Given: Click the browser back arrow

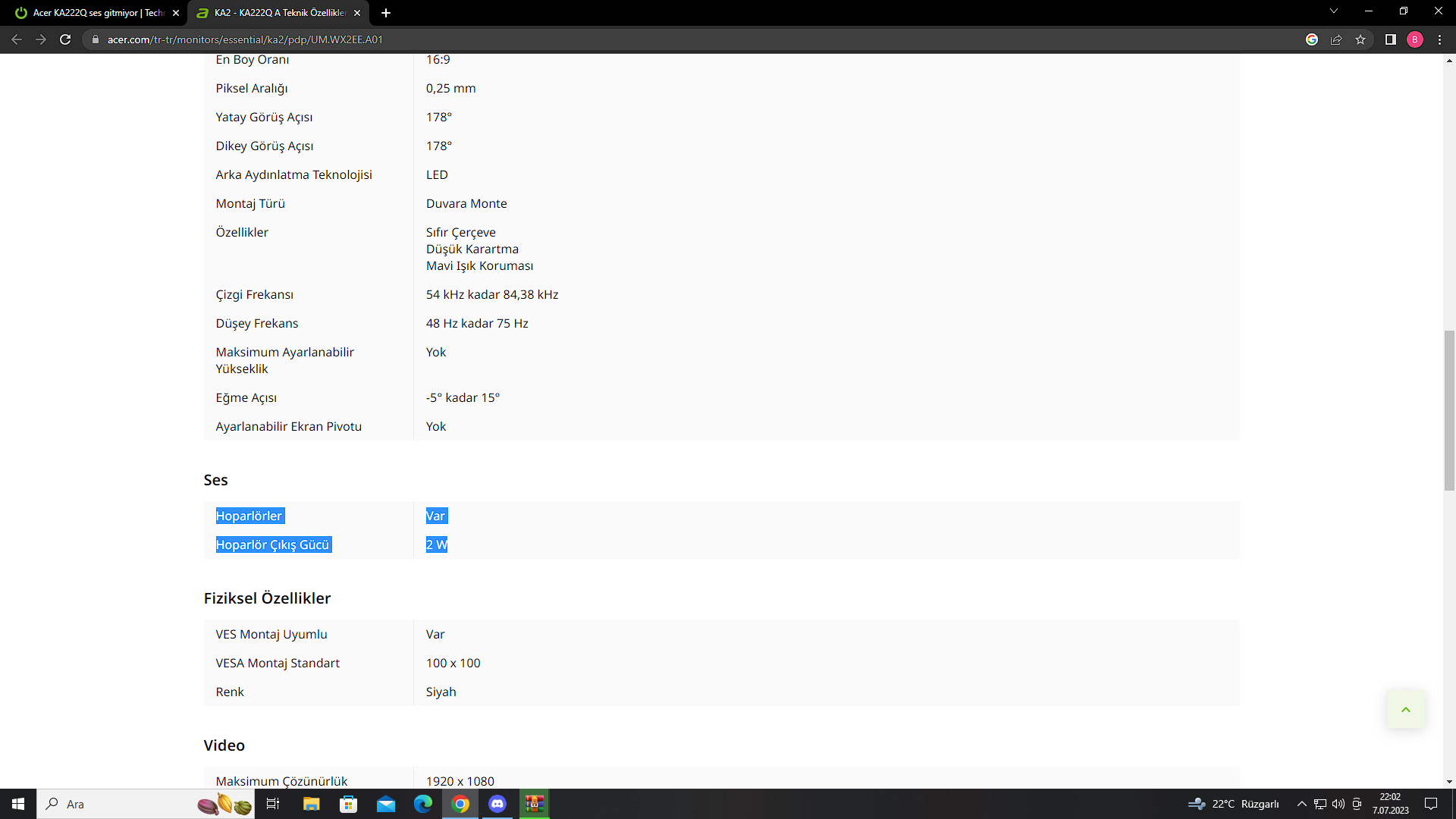Looking at the screenshot, I should pos(17,39).
